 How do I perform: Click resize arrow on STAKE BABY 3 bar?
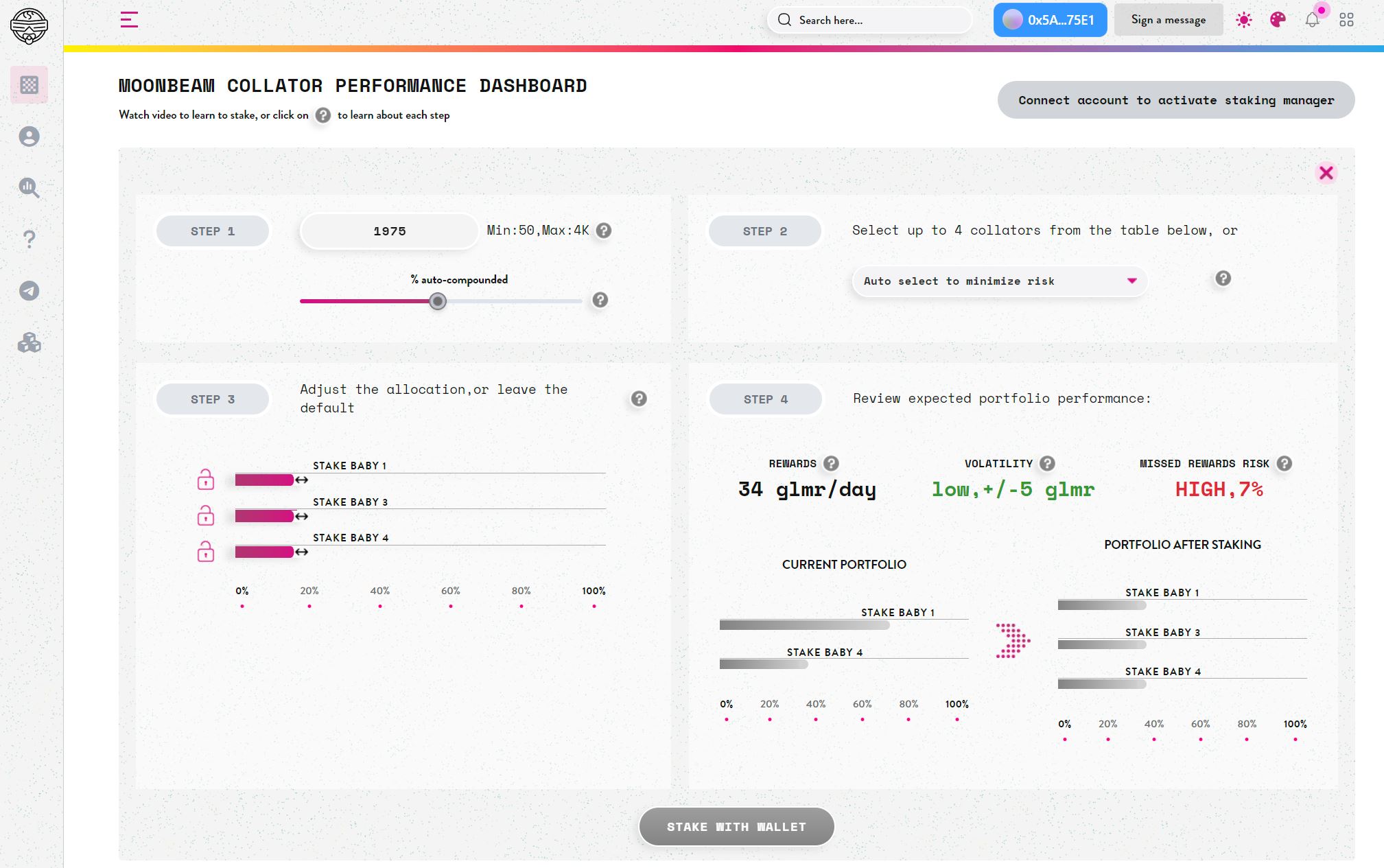(301, 516)
